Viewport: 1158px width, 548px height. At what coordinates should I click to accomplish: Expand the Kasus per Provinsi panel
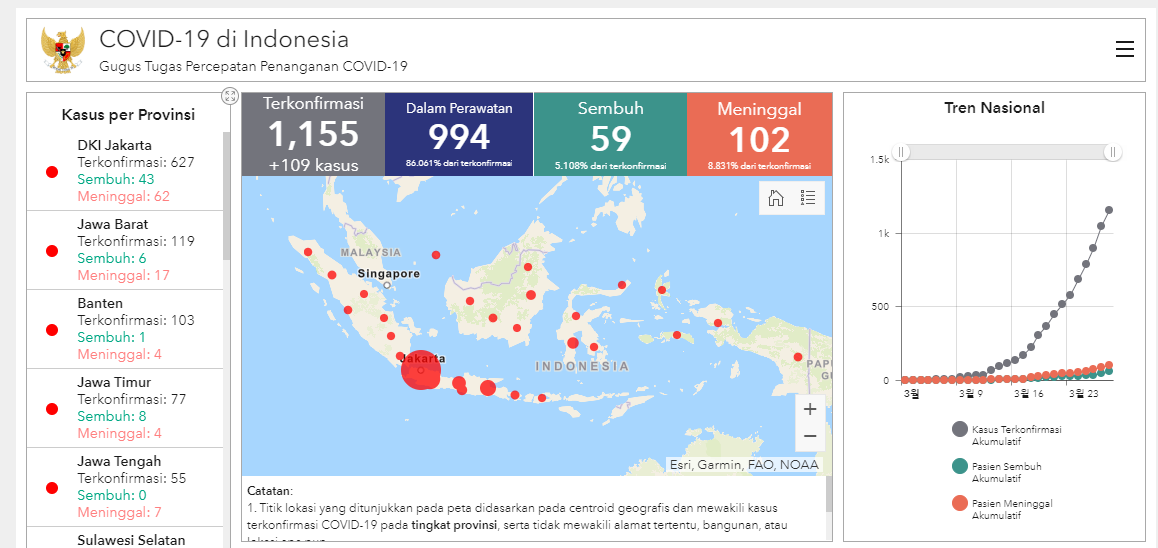230,95
